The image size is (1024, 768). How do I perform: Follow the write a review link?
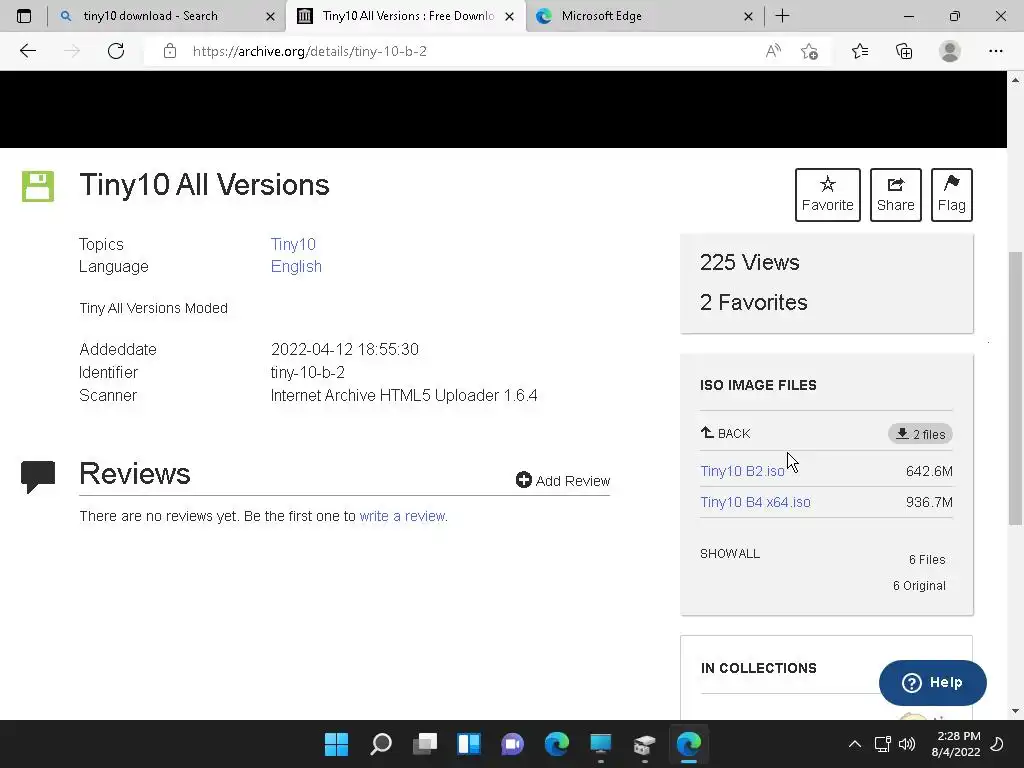[x=402, y=516]
